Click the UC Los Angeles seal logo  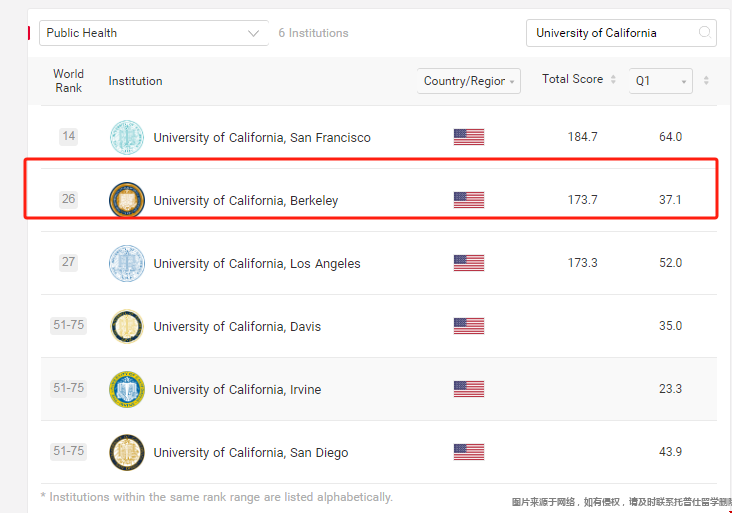[x=127, y=263]
